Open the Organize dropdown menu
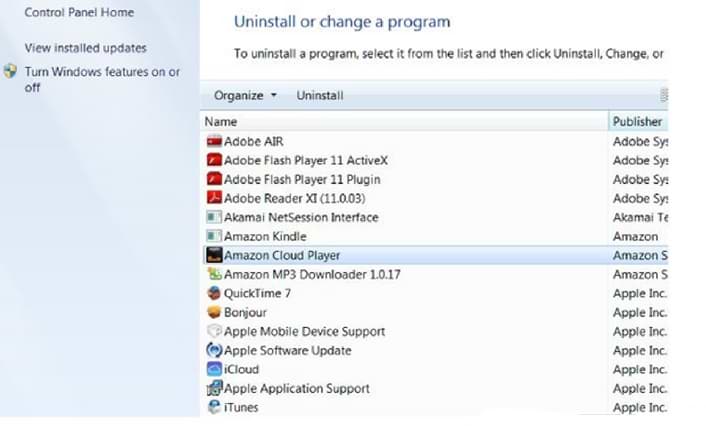The height and width of the screenshot is (426, 706). click(245, 95)
